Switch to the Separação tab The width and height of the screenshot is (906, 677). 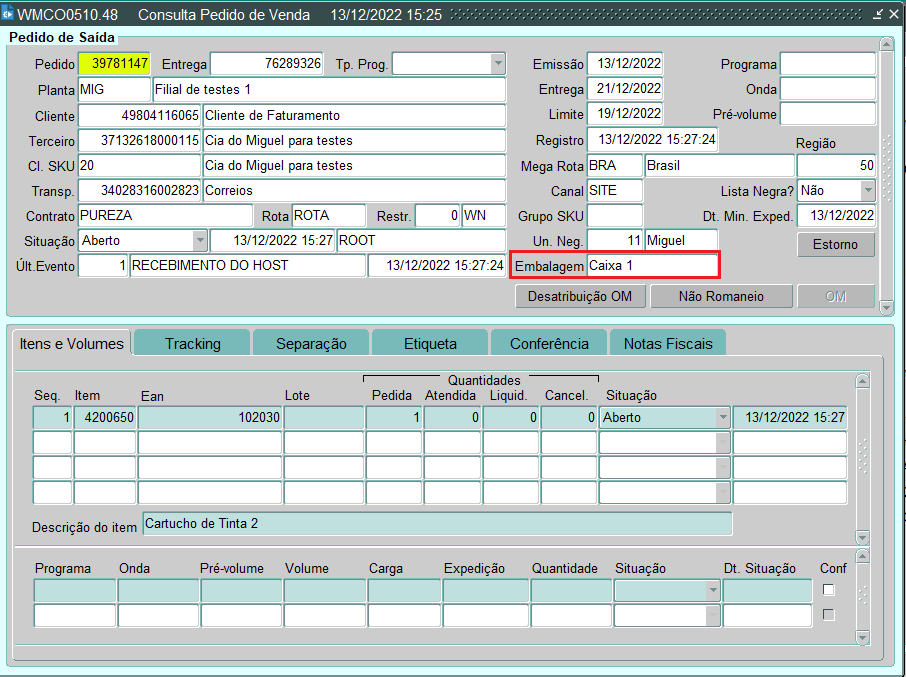click(311, 343)
